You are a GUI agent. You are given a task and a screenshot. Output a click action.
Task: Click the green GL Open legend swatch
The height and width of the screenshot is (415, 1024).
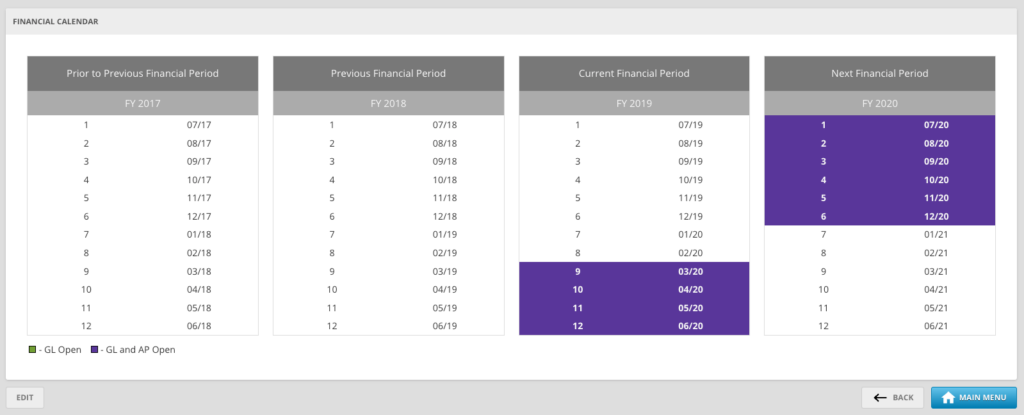pyautogui.click(x=31, y=350)
